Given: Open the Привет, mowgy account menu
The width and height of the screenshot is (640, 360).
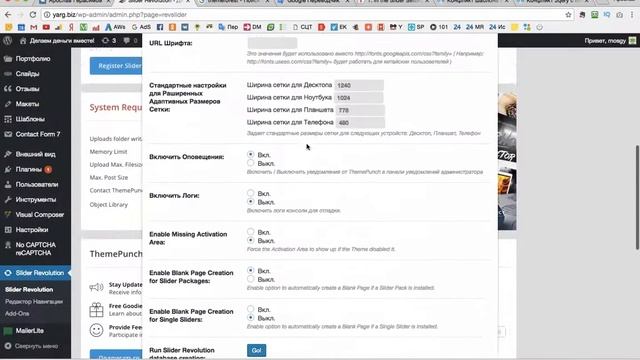Looking at the screenshot, I should click(x=610, y=41).
